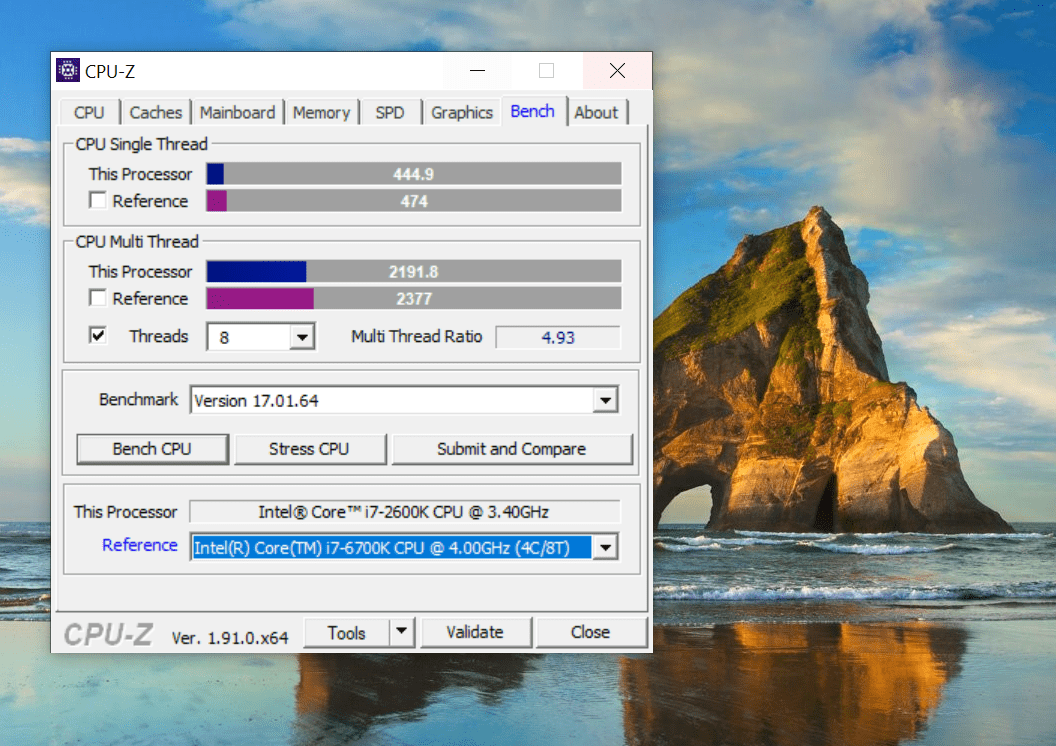Minimize the CPU-Z window
The height and width of the screenshot is (746, 1056).
coord(477,71)
